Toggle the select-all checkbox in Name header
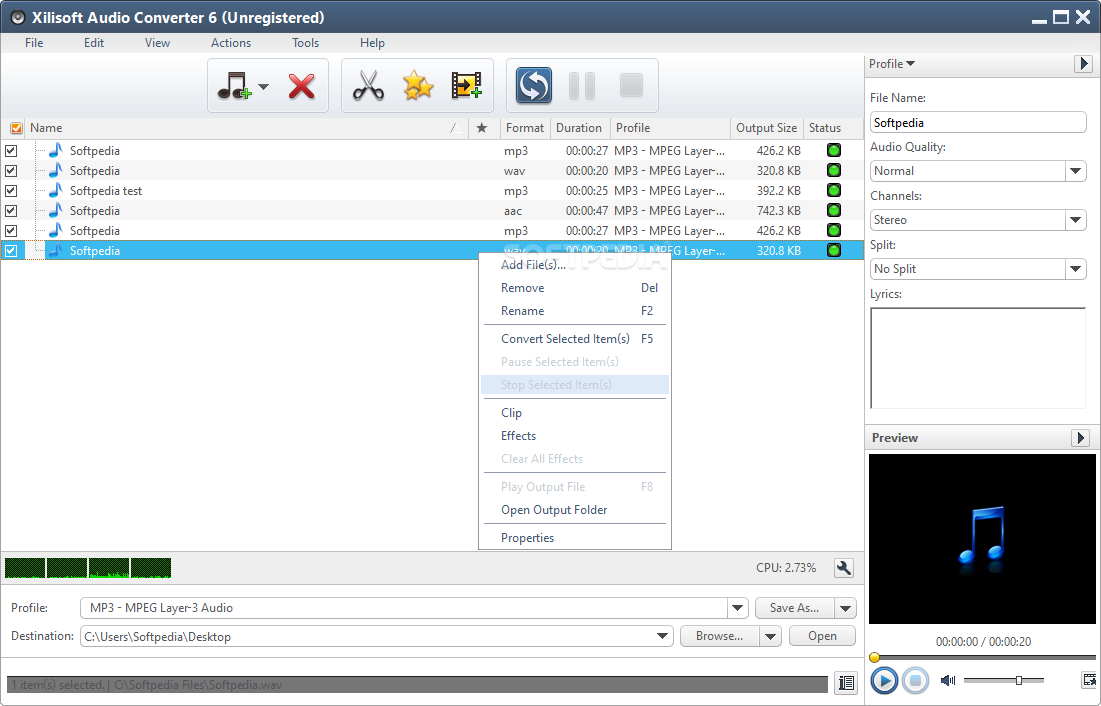The height and width of the screenshot is (706, 1101). pyautogui.click(x=16, y=128)
